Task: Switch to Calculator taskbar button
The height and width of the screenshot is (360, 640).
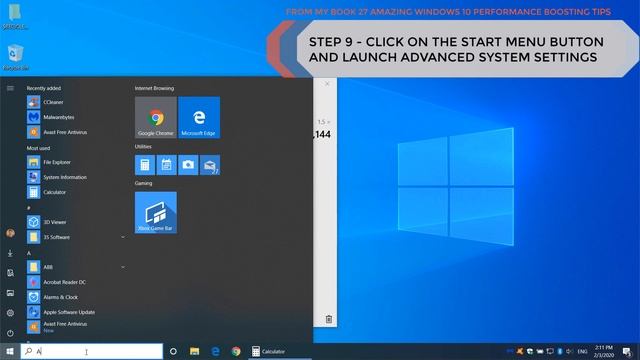Action: (280, 351)
